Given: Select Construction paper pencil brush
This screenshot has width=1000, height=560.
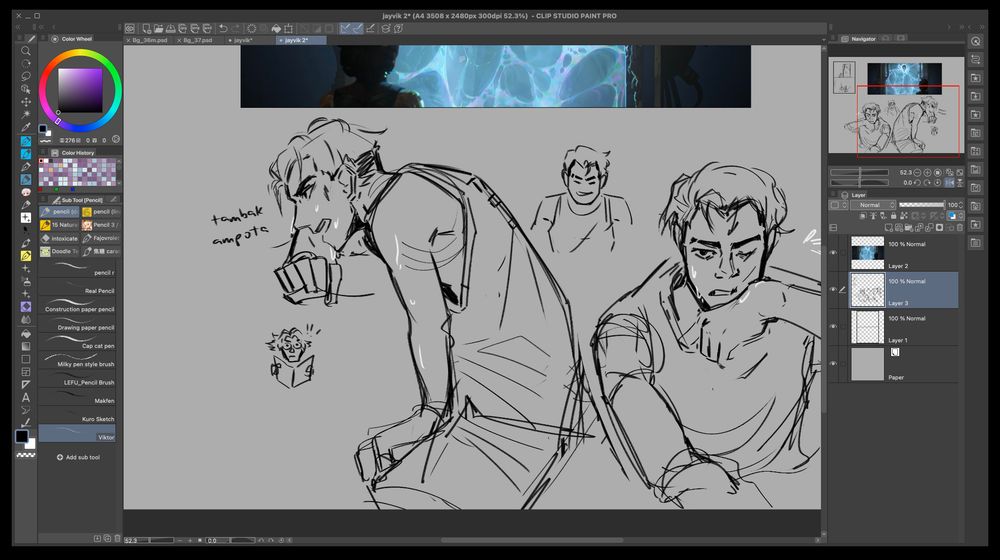Looking at the screenshot, I should click(x=77, y=307).
